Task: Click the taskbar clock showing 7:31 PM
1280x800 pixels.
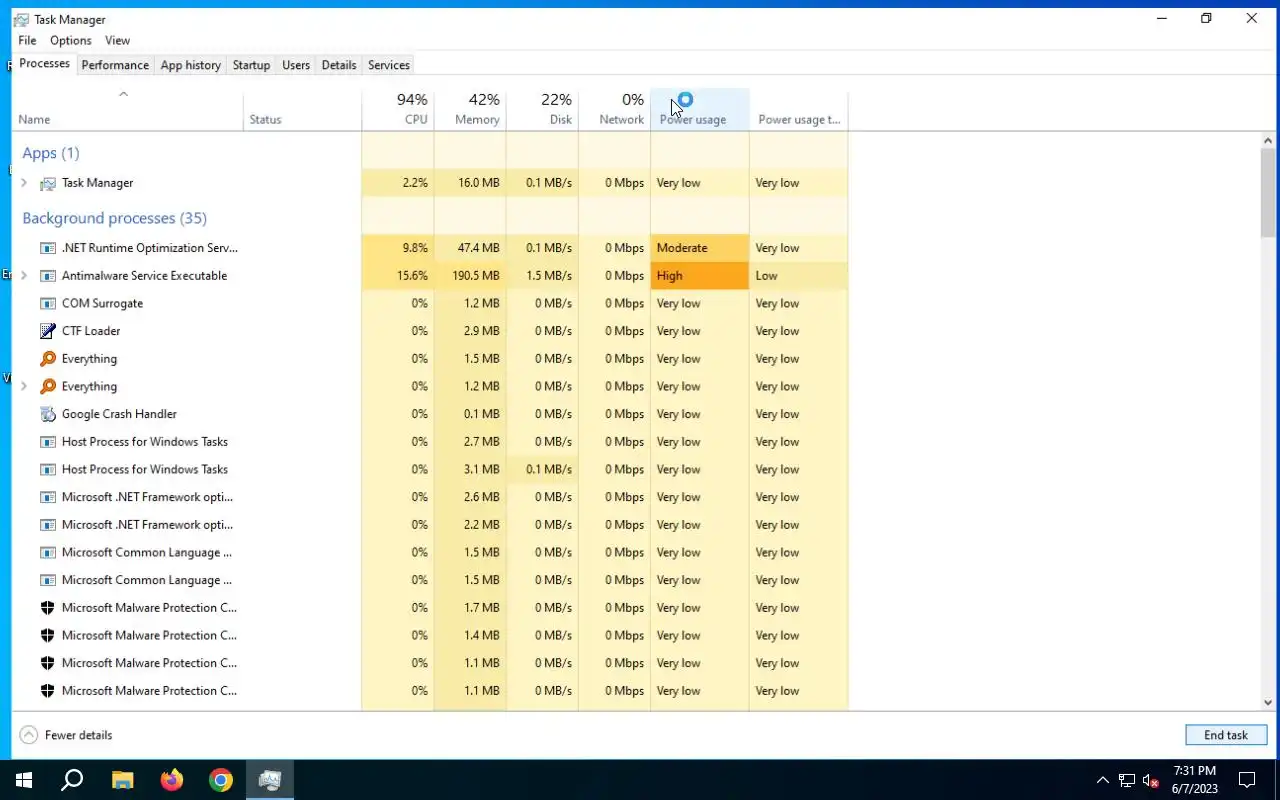Action: tap(1195, 780)
